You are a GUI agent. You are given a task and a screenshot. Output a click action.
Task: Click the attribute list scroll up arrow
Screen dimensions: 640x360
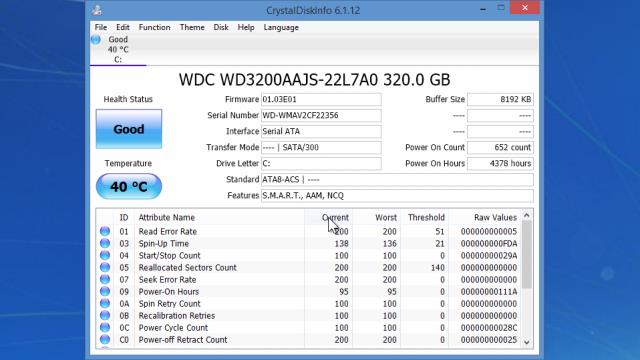pyautogui.click(x=527, y=216)
